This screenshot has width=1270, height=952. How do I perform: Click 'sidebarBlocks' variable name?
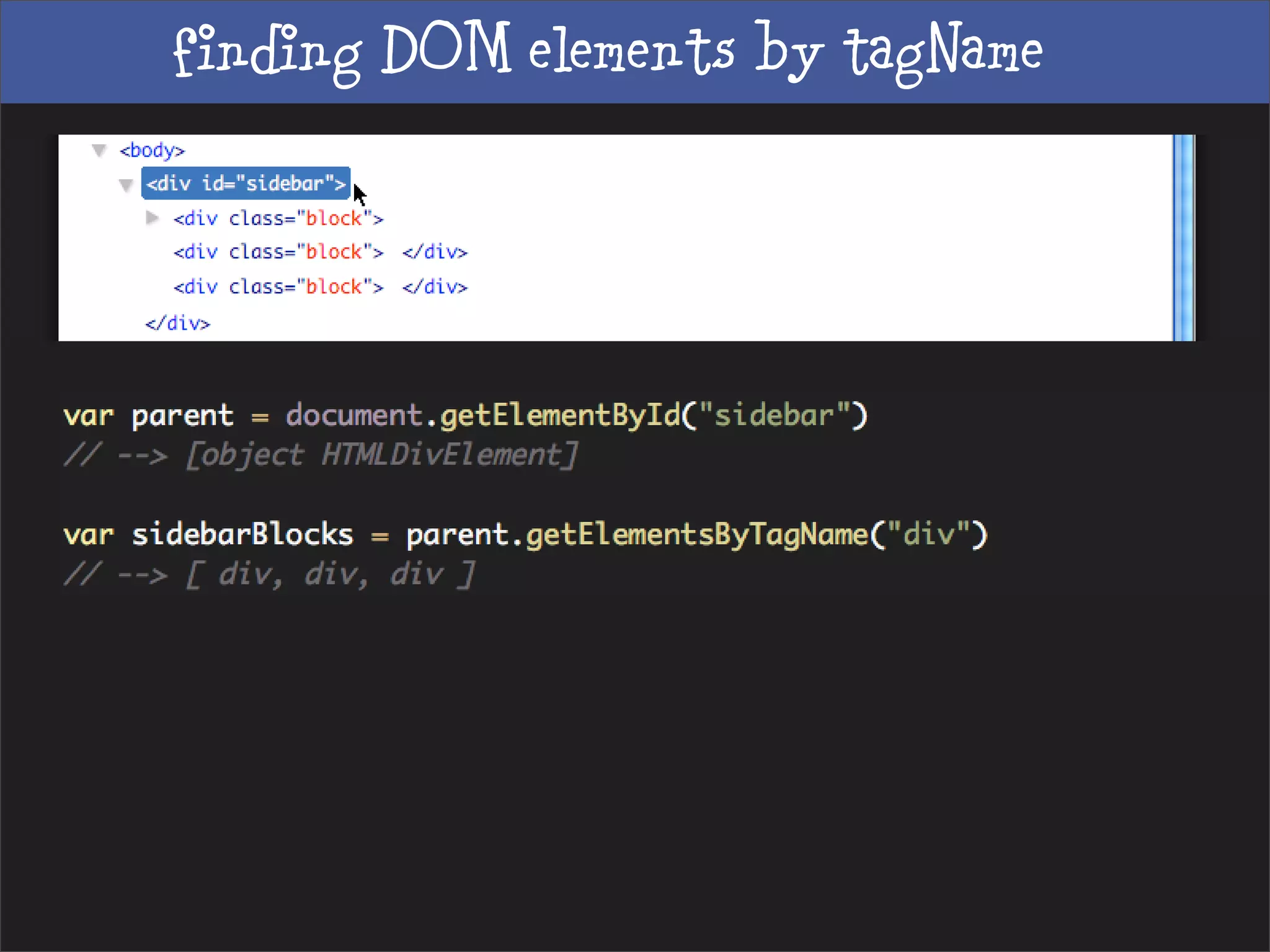242,534
